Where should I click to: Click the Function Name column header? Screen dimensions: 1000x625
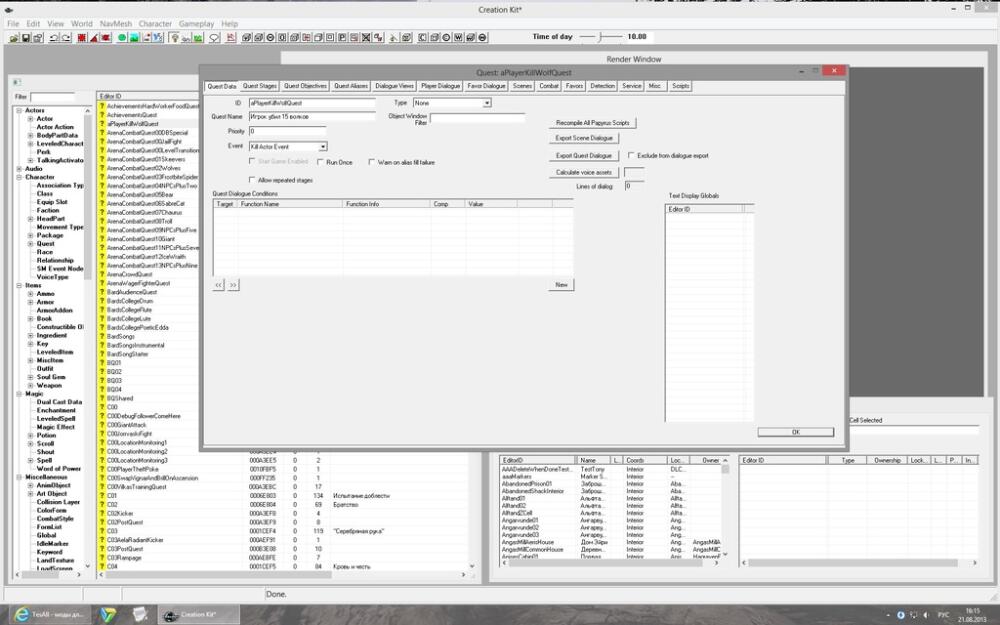pos(290,204)
